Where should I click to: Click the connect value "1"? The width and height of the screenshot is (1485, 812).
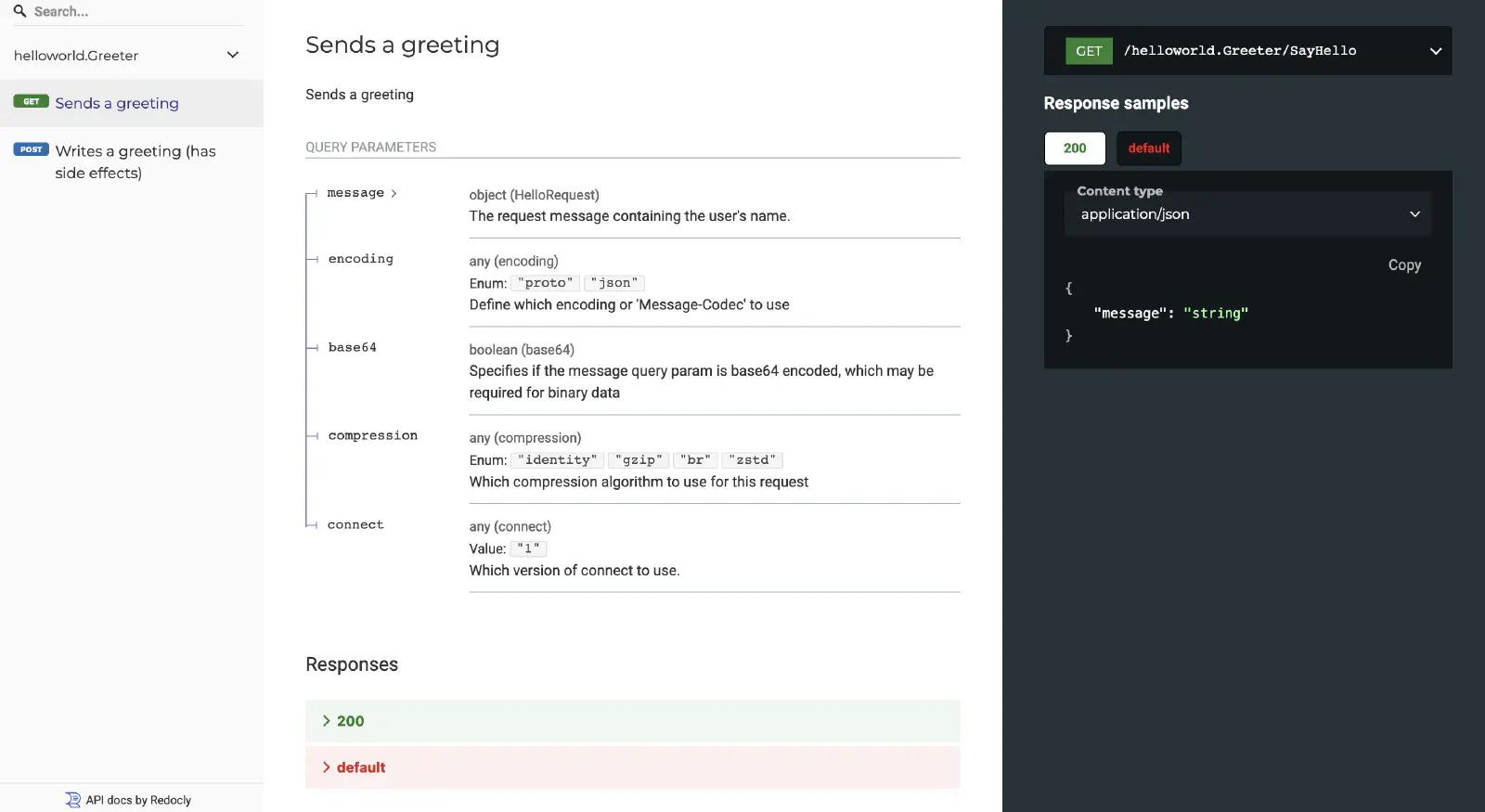(x=528, y=548)
